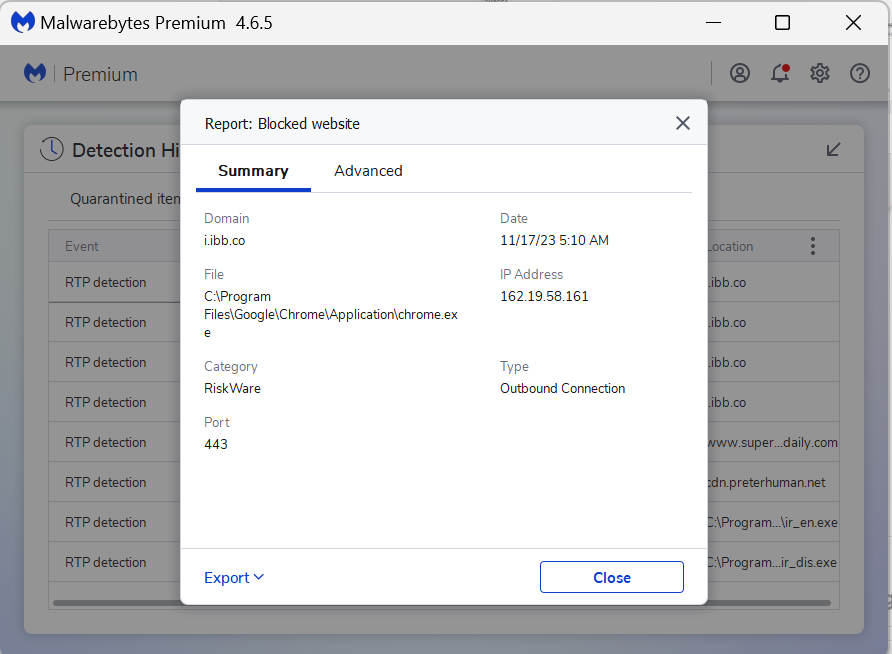Expand the Export dropdown
Viewport: 892px width, 654px height.
tap(234, 577)
